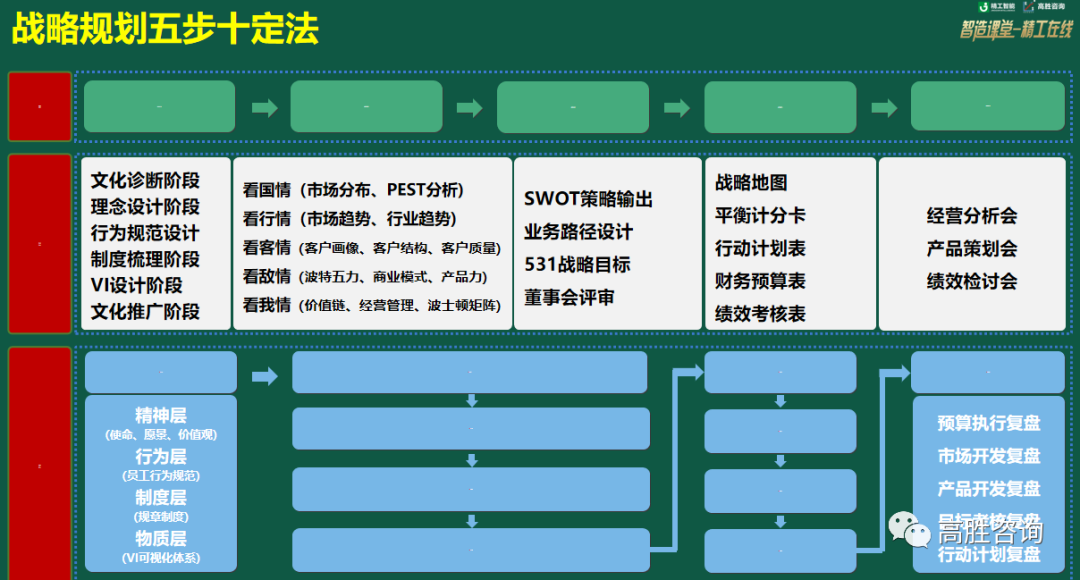
Task: Click the arrow between second and third green boxes
Action: pyautogui.click(x=469, y=108)
